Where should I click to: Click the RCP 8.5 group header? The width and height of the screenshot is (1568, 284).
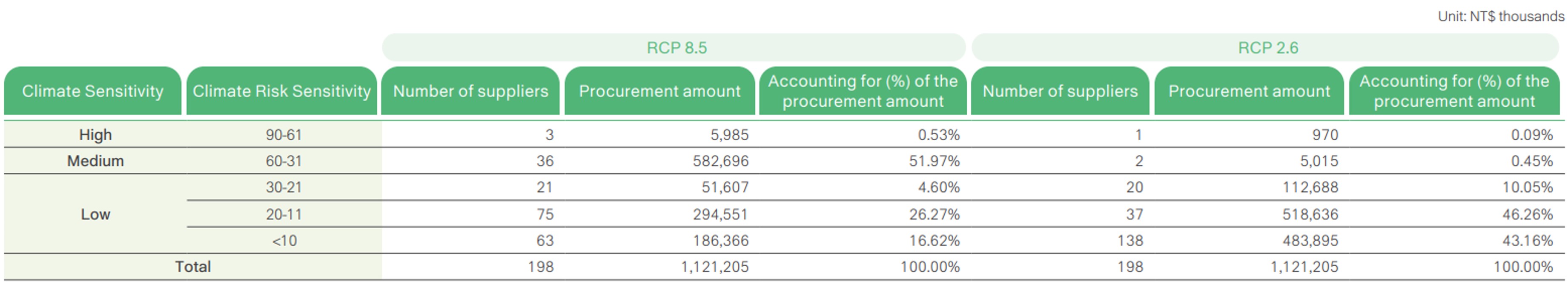(676, 48)
